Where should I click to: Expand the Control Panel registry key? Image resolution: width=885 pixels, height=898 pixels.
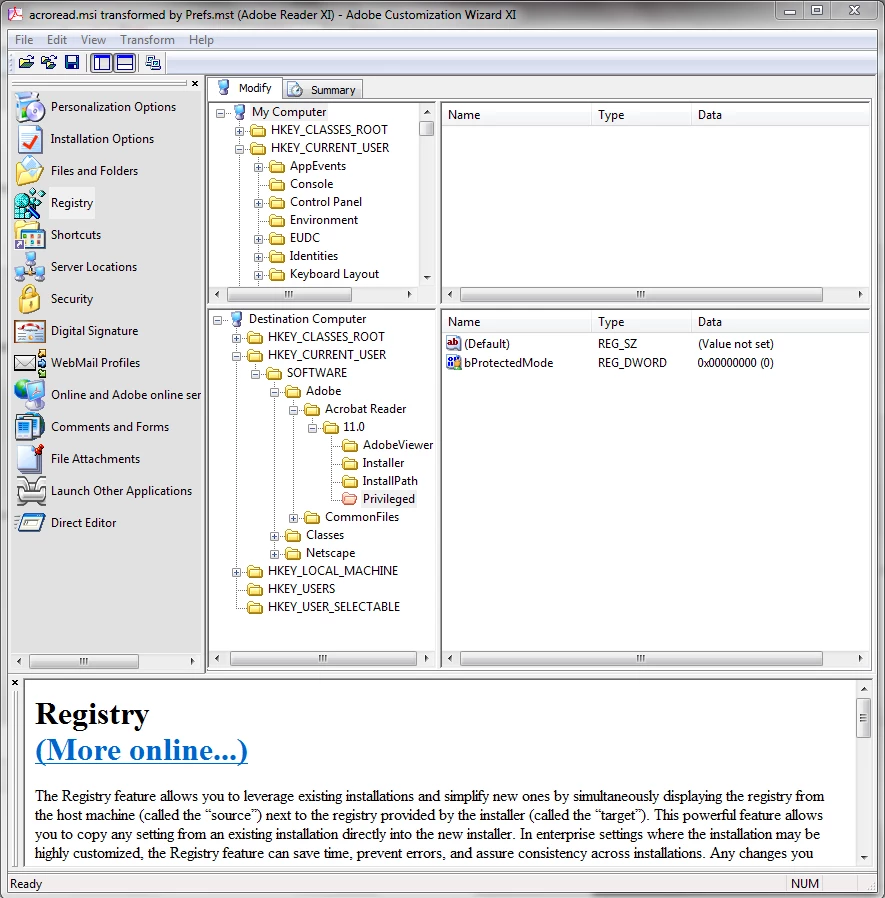pos(258,203)
